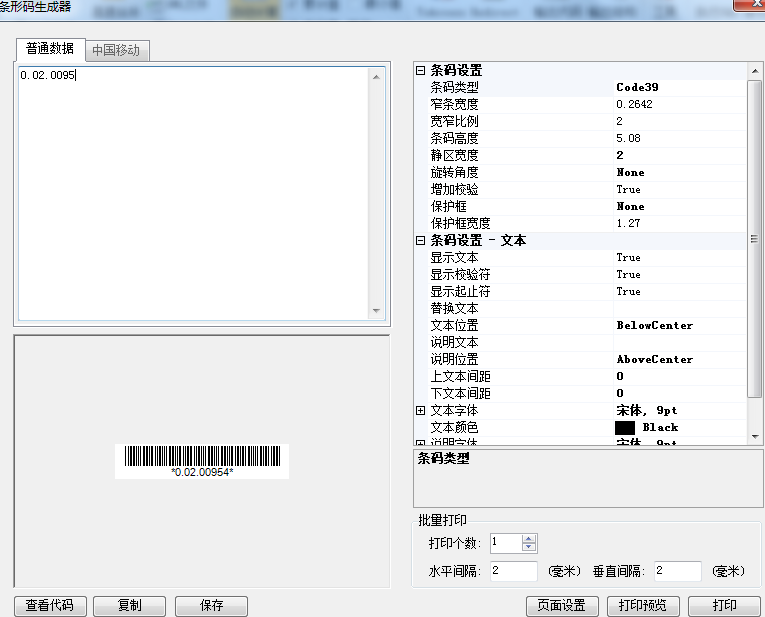765x617 pixels.
Task: Change the 显示文本 True value
Action: coord(680,258)
